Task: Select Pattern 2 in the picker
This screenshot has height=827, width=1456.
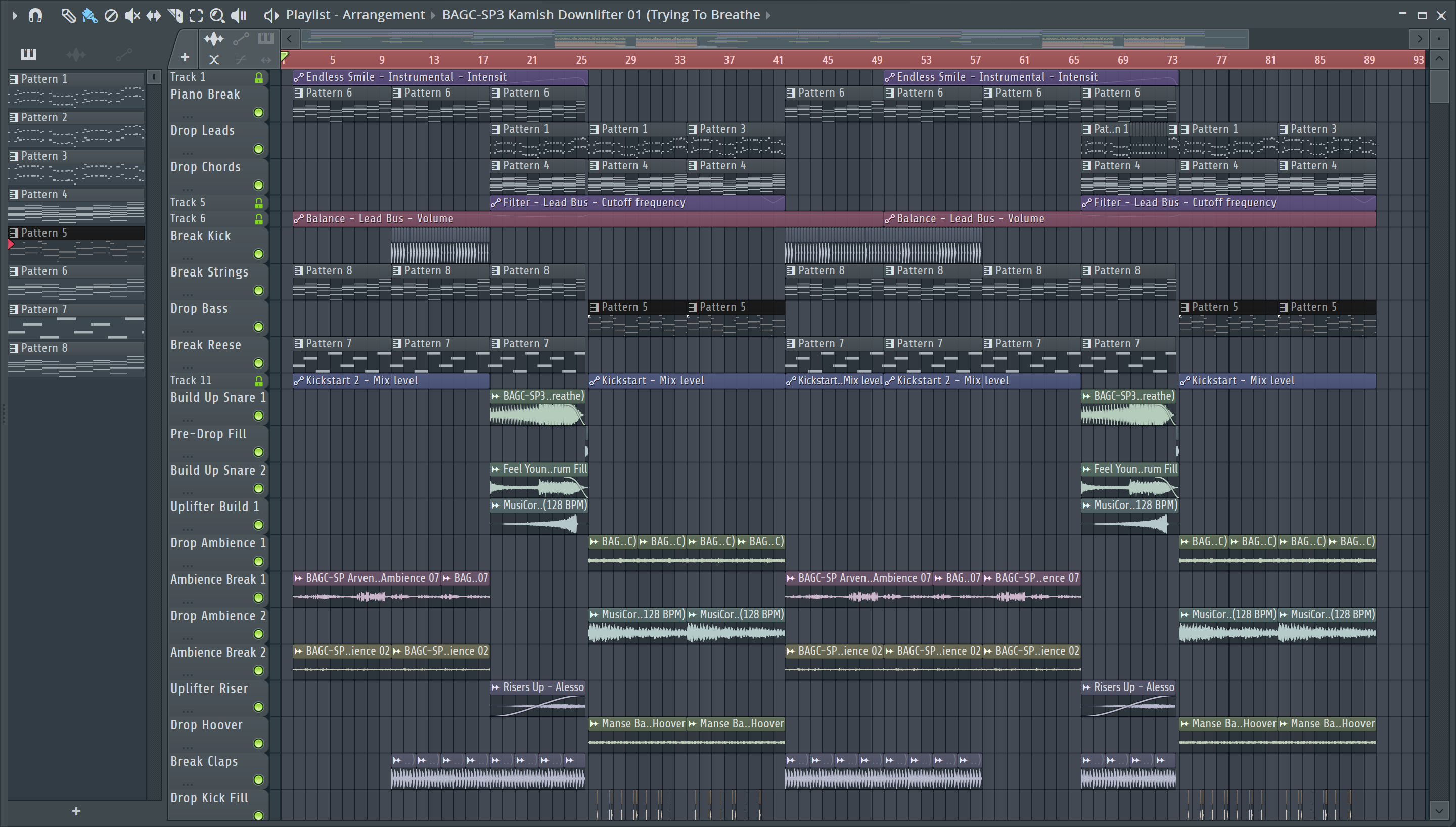Action: click(76, 128)
